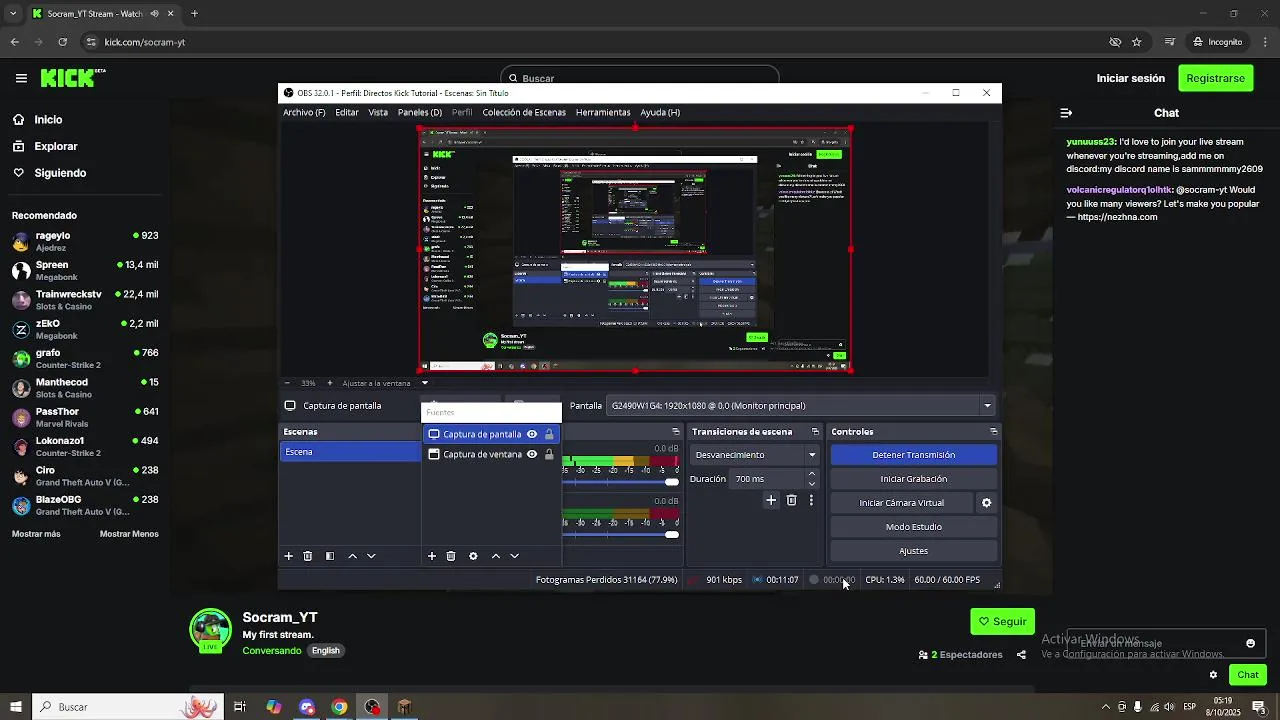Open Colección de Escenas menu

pos(524,113)
